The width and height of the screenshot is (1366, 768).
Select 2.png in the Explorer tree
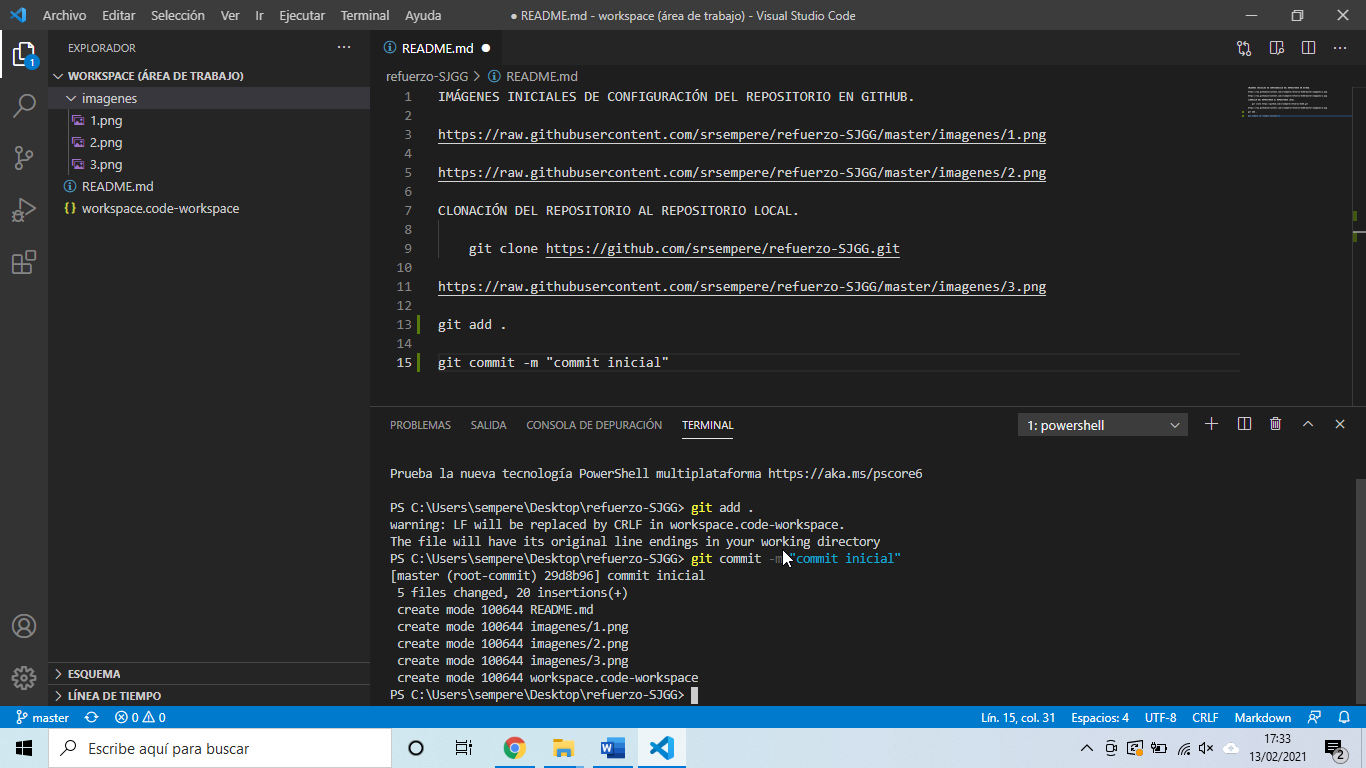[x=209, y=142]
